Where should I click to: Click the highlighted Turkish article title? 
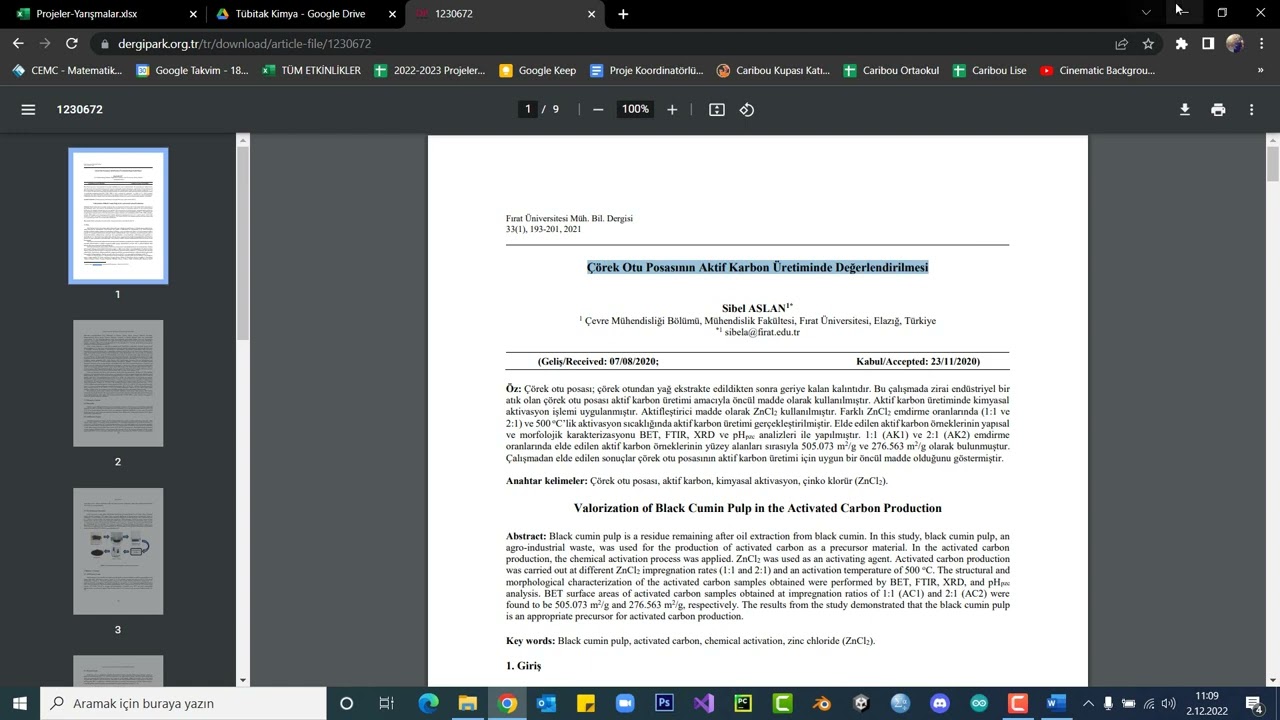[x=757, y=268]
